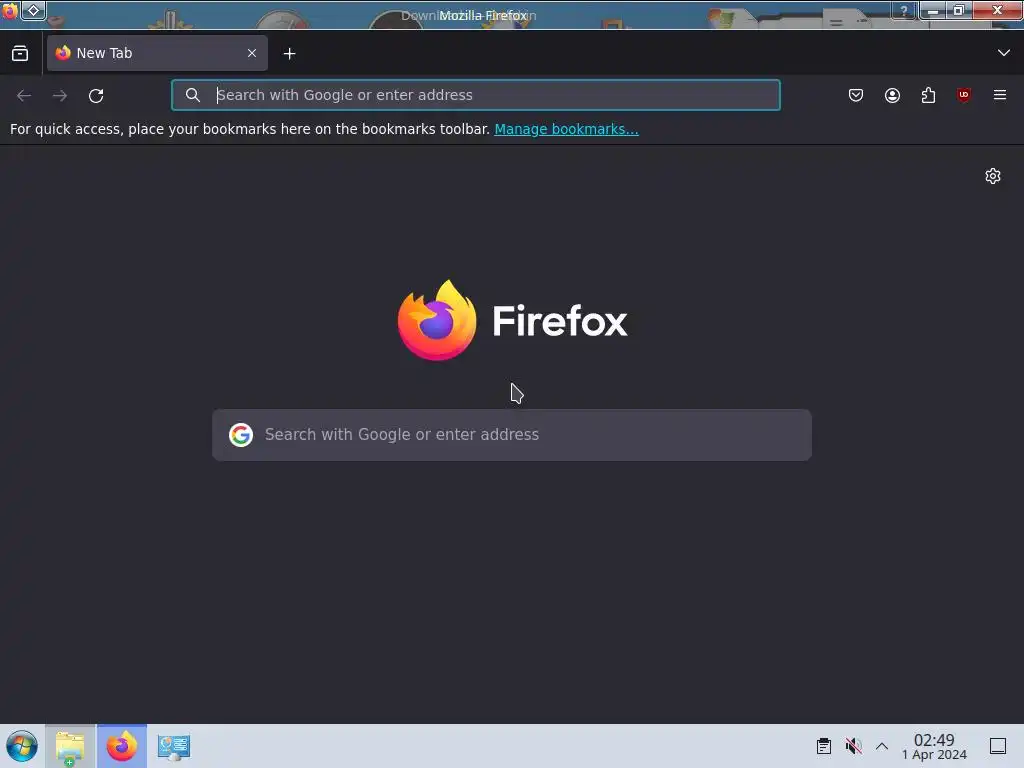Screen dimensions: 1024x768
Task: Reload the current page
Action: click(x=96, y=95)
